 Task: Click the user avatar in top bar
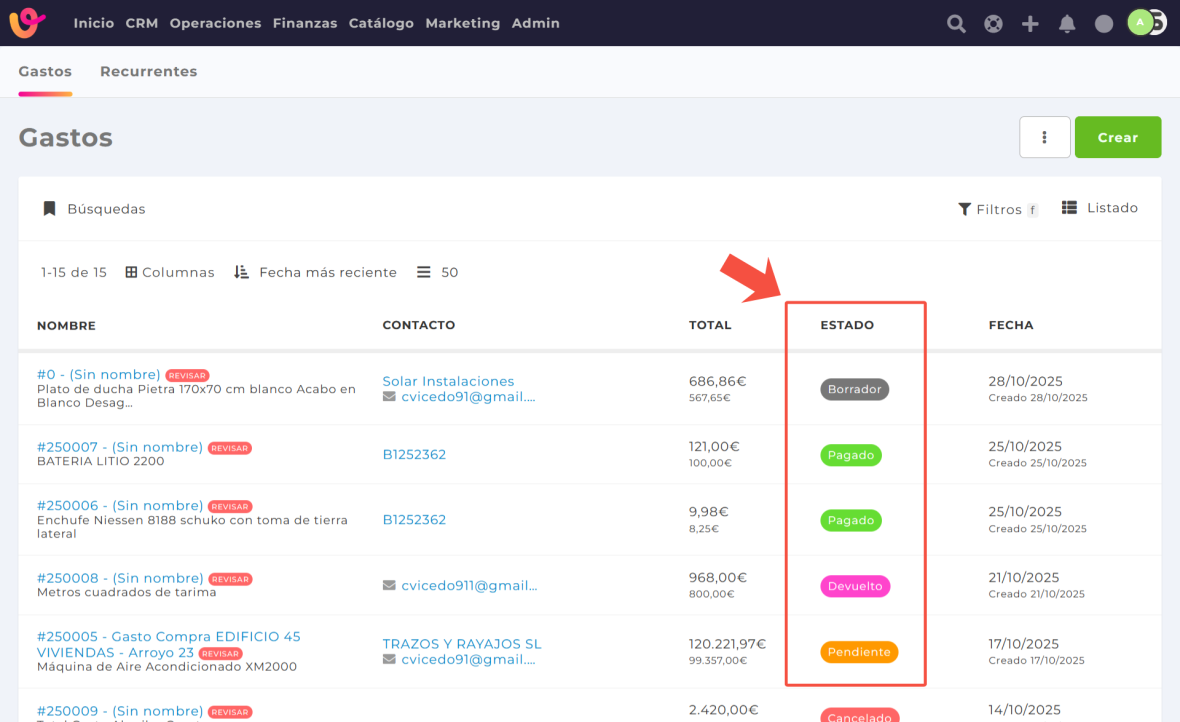(x=1142, y=23)
